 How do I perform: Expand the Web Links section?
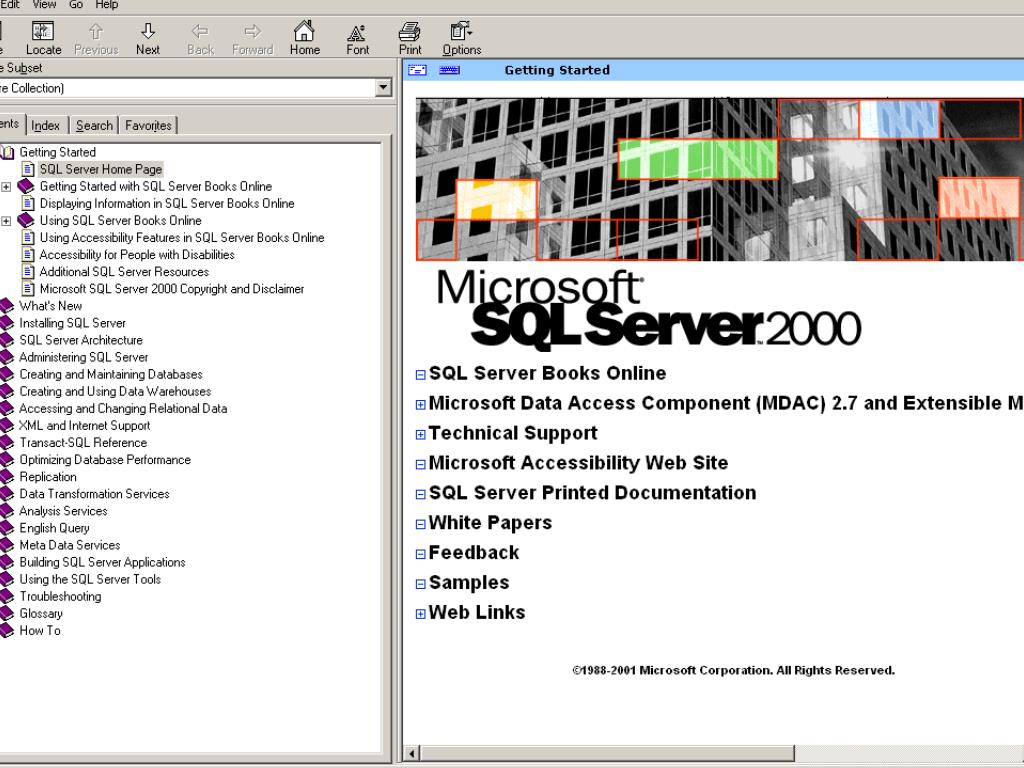point(421,614)
